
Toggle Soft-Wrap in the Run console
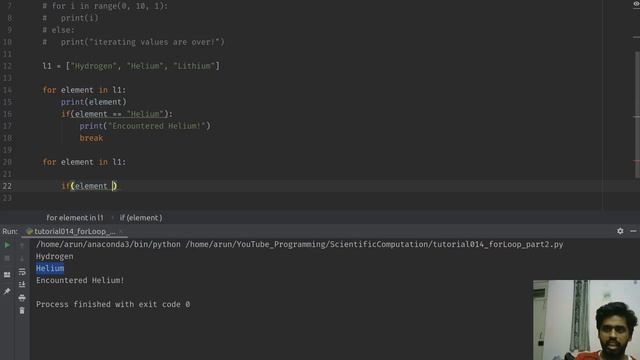(22, 272)
